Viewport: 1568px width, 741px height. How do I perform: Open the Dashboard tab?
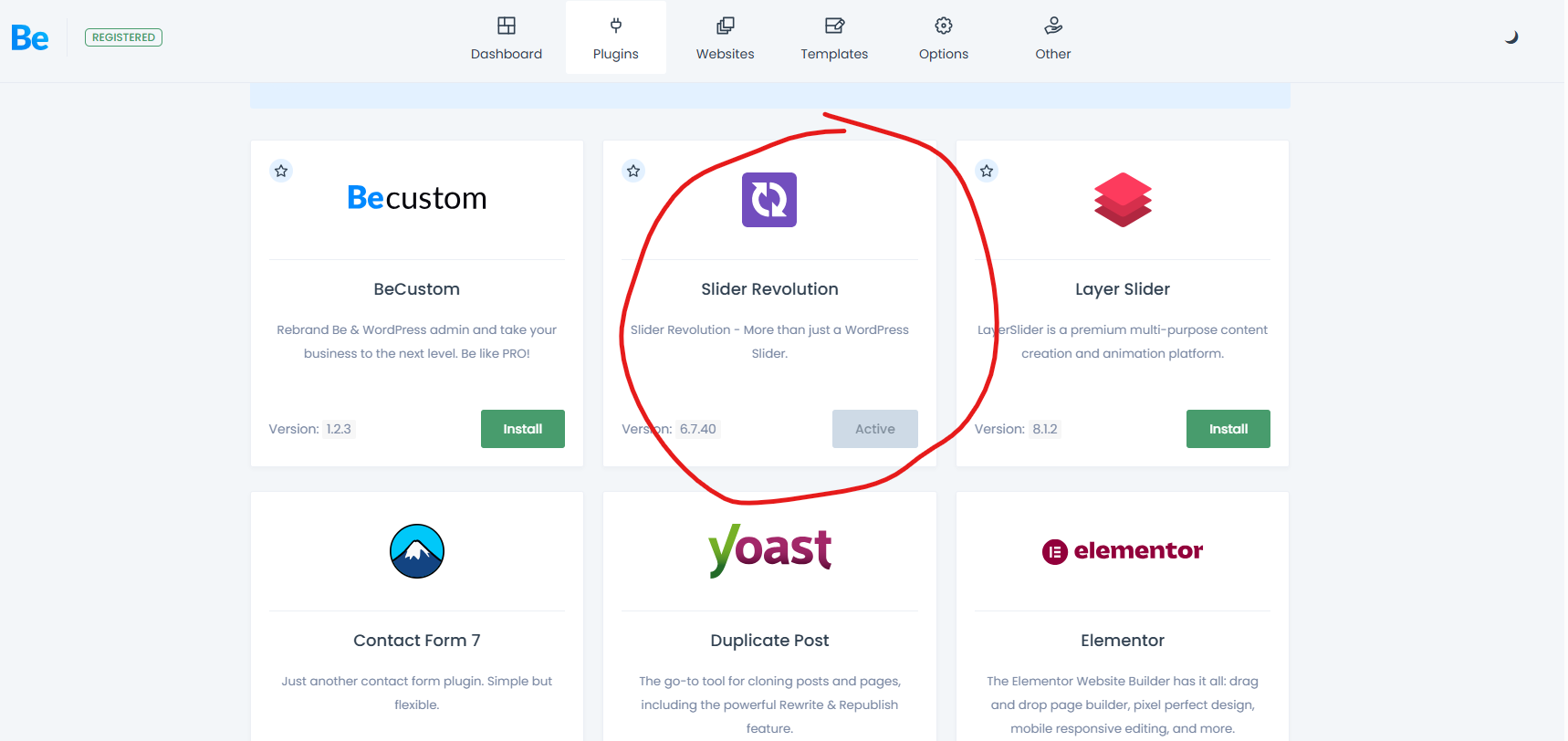pos(506,37)
